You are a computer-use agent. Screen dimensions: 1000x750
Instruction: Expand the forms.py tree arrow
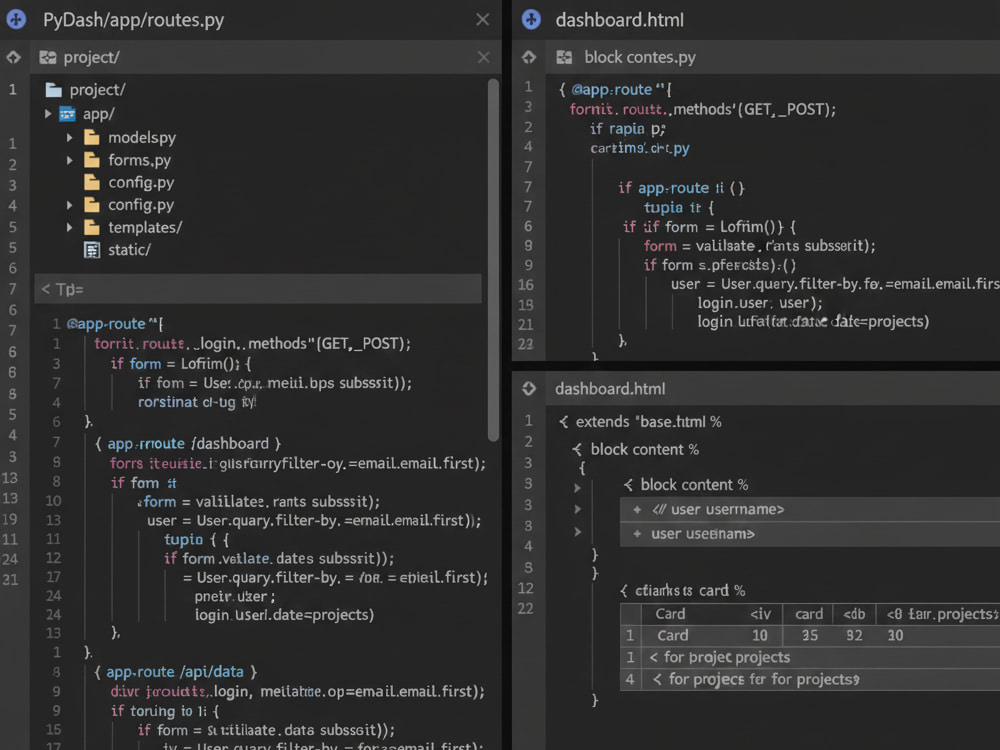point(70,160)
